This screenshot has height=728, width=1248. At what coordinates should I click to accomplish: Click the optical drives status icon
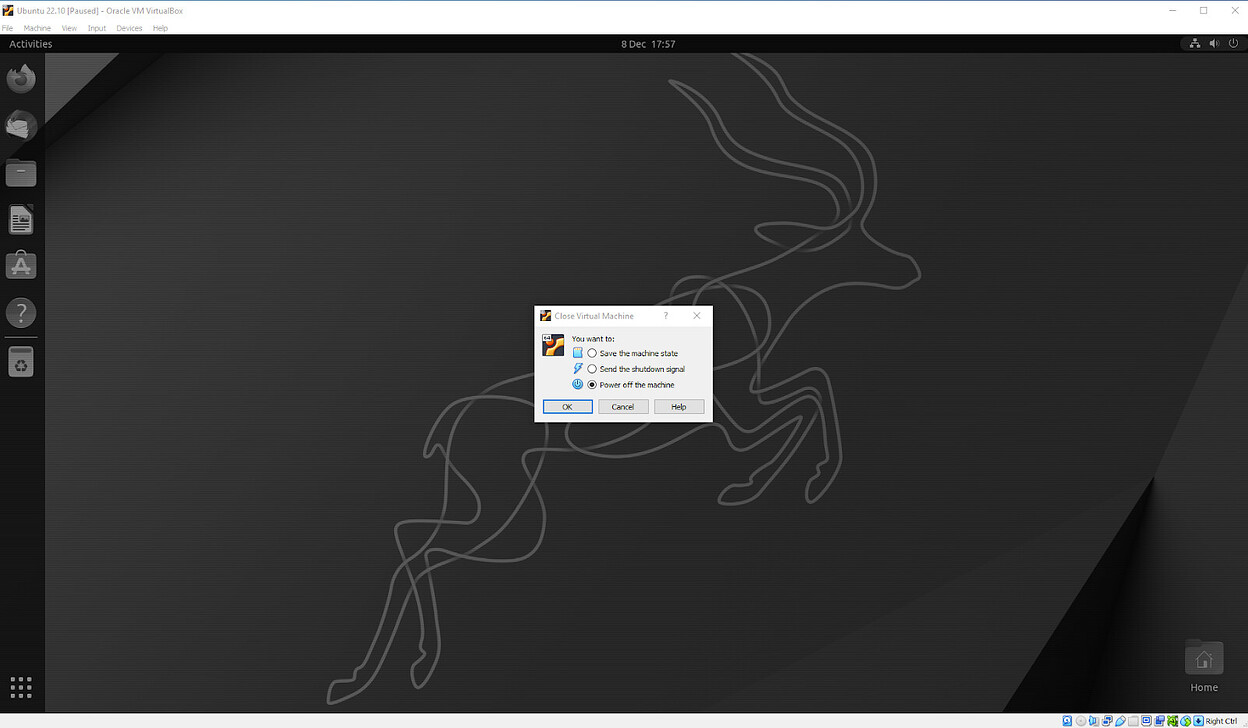[x=1079, y=720]
